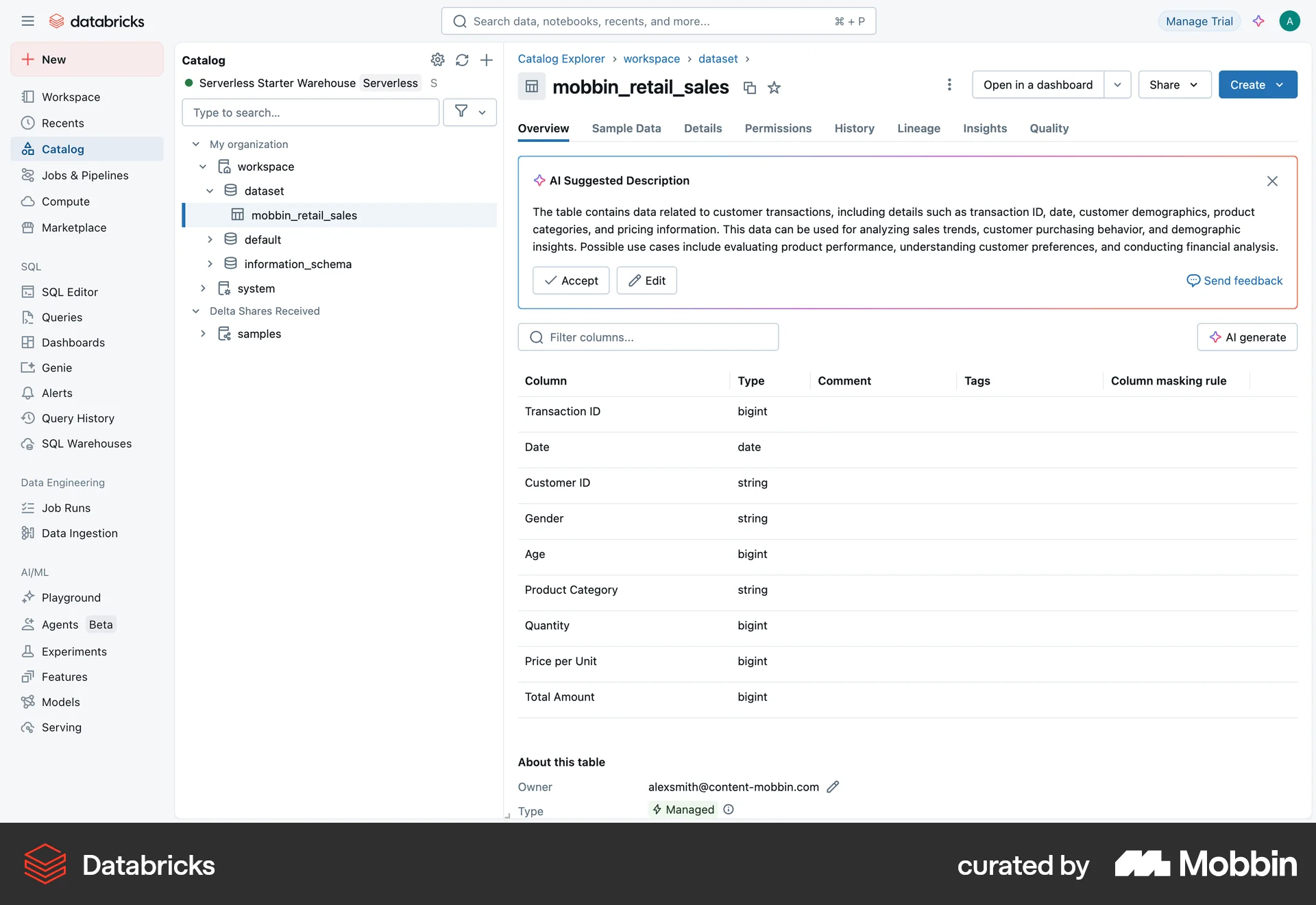Click the green Serverless Starter Warehouse status dot

[189, 83]
